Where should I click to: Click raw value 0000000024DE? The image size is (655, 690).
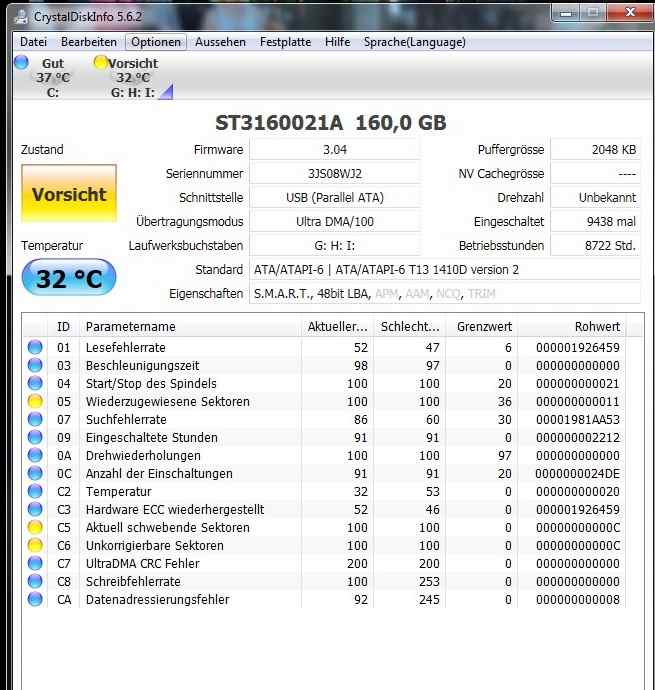(x=578, y=474)
